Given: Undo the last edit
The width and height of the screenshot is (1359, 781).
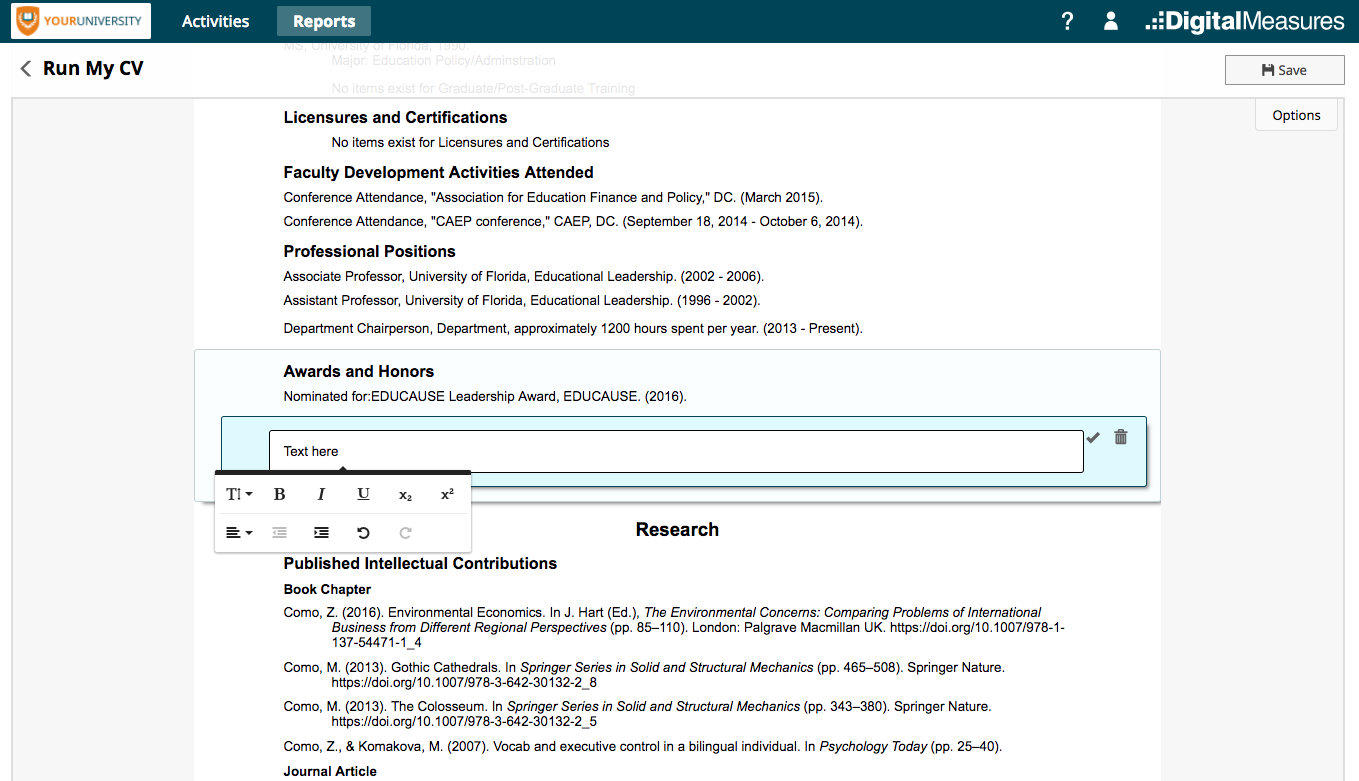Looking at the screenshot, I should click(363, 532).
